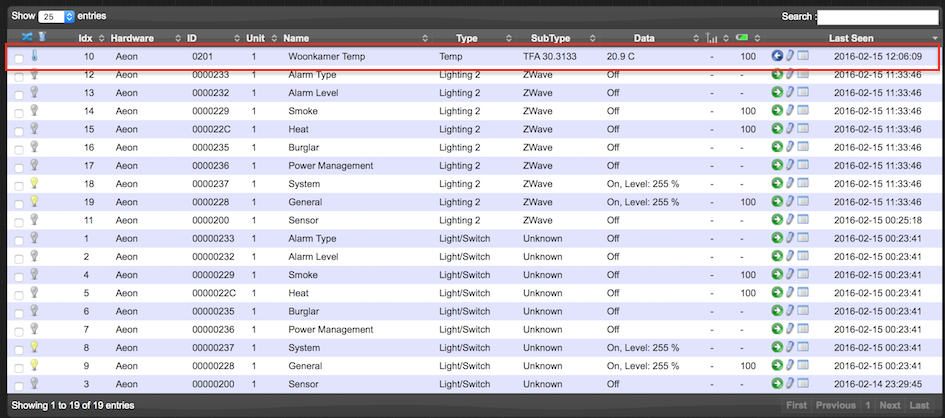945x418 pixels.
Task: Click the timestamp '2016-02-14 23:29:45'
Action: pos(878,383)
